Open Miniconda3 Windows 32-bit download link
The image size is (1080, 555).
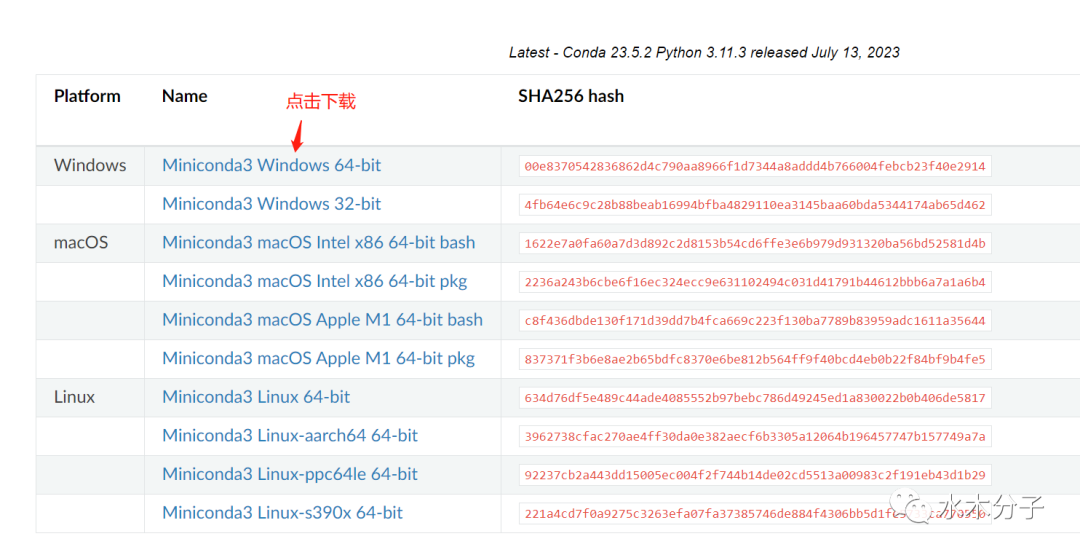pyautogui.click(x=271, y=204)
